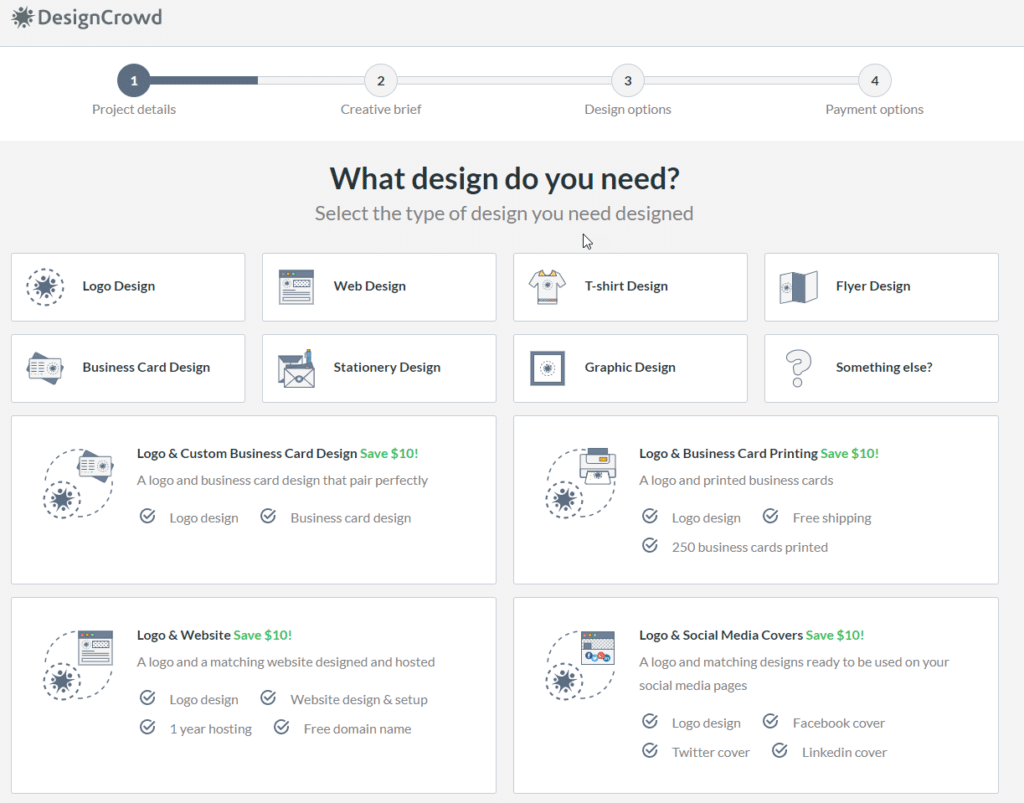Click the Logo & Social Media Covers icon
The image size is (1024, 803).
tap(581, 665)
